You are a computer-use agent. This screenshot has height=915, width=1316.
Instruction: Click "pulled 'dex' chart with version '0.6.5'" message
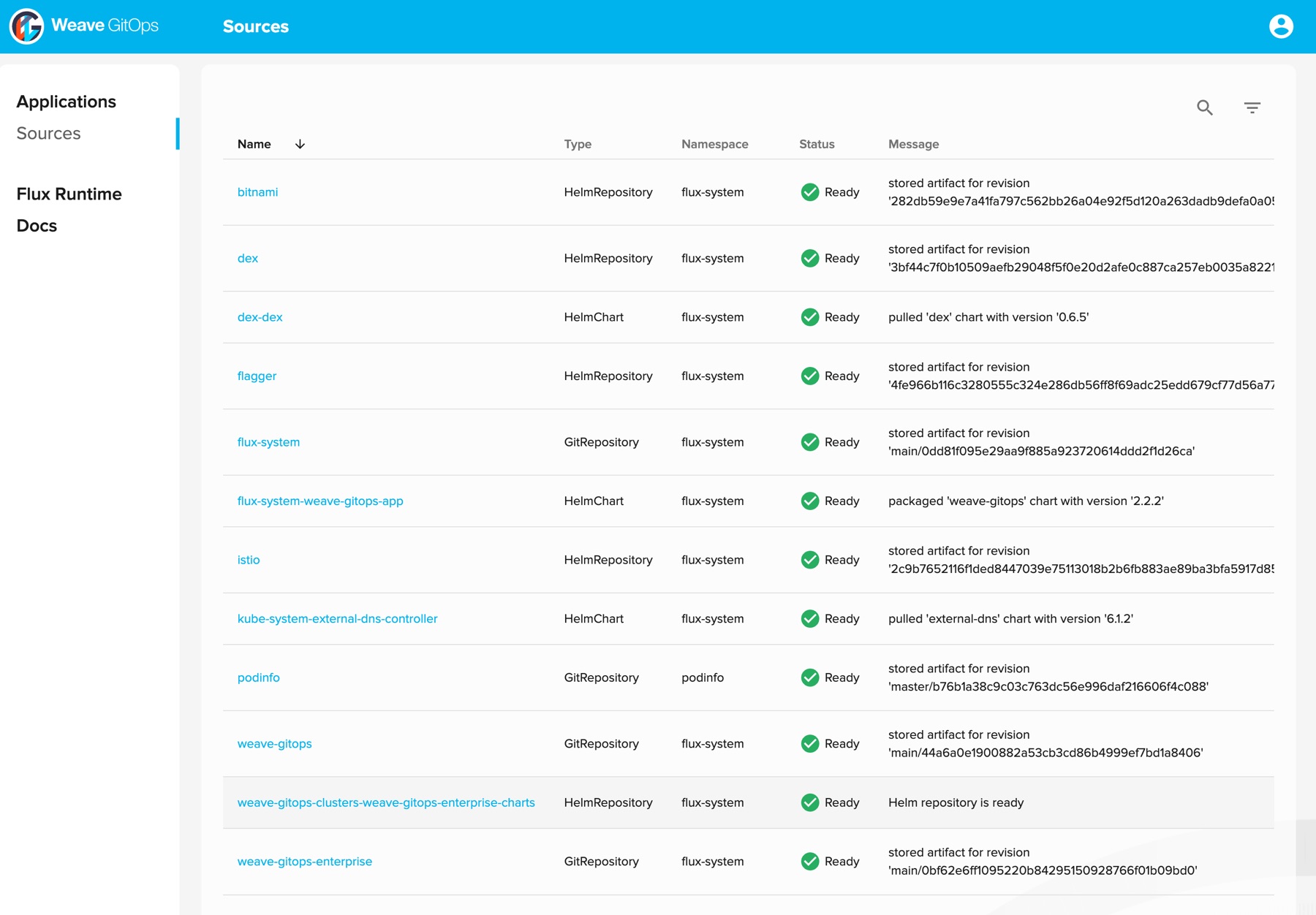[x=988, y=317]
